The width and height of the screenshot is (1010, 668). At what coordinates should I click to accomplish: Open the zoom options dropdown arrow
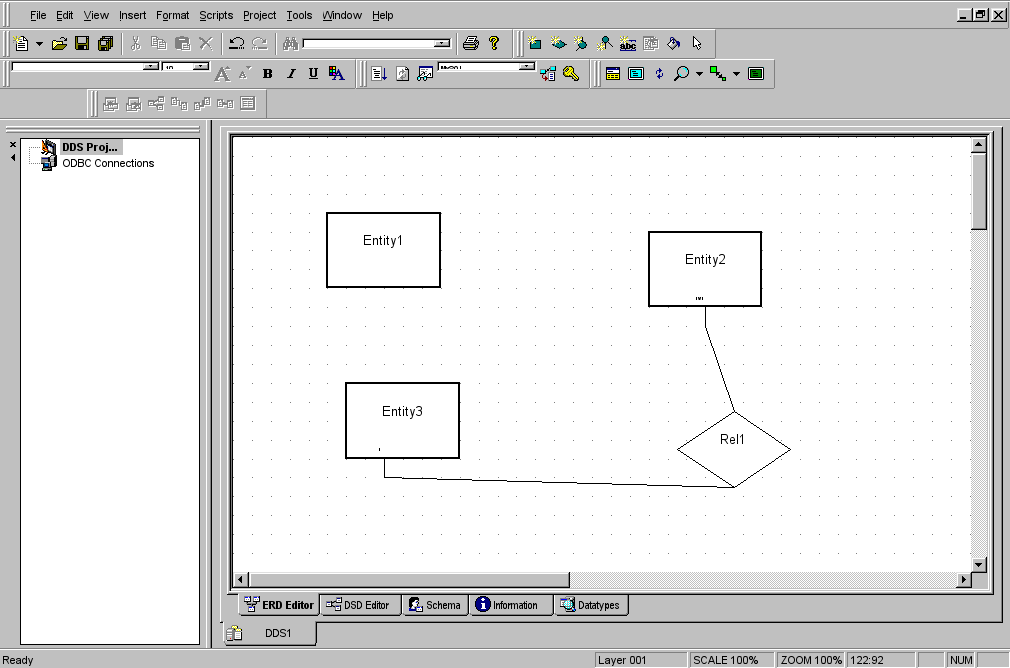click(699, 74)
